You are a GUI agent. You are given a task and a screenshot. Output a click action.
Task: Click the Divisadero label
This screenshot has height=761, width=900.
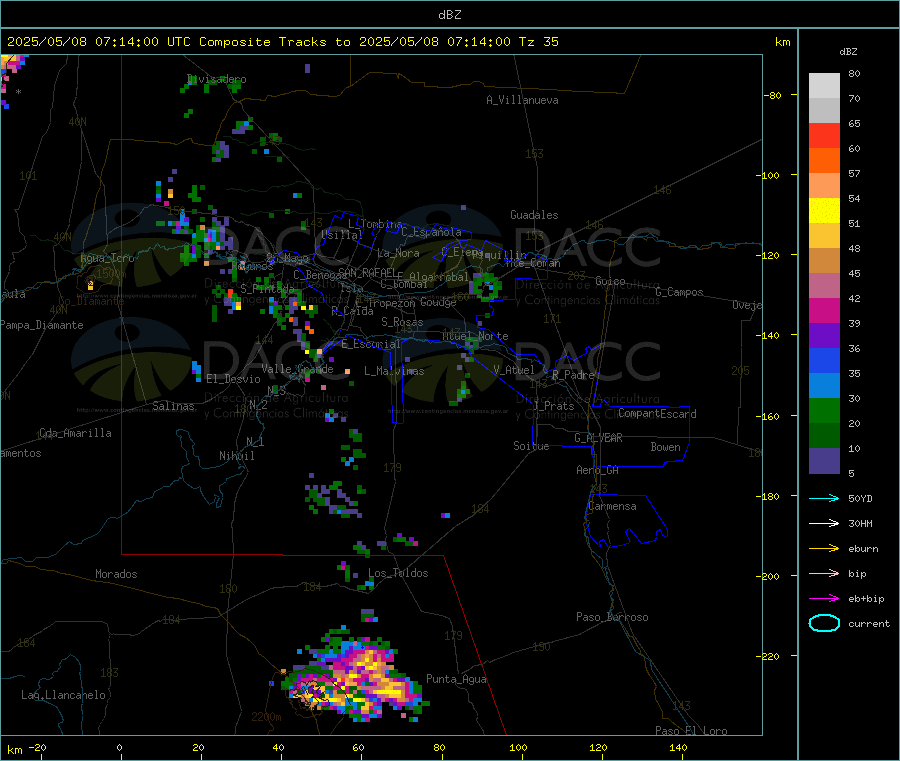[x=216, y=79]
